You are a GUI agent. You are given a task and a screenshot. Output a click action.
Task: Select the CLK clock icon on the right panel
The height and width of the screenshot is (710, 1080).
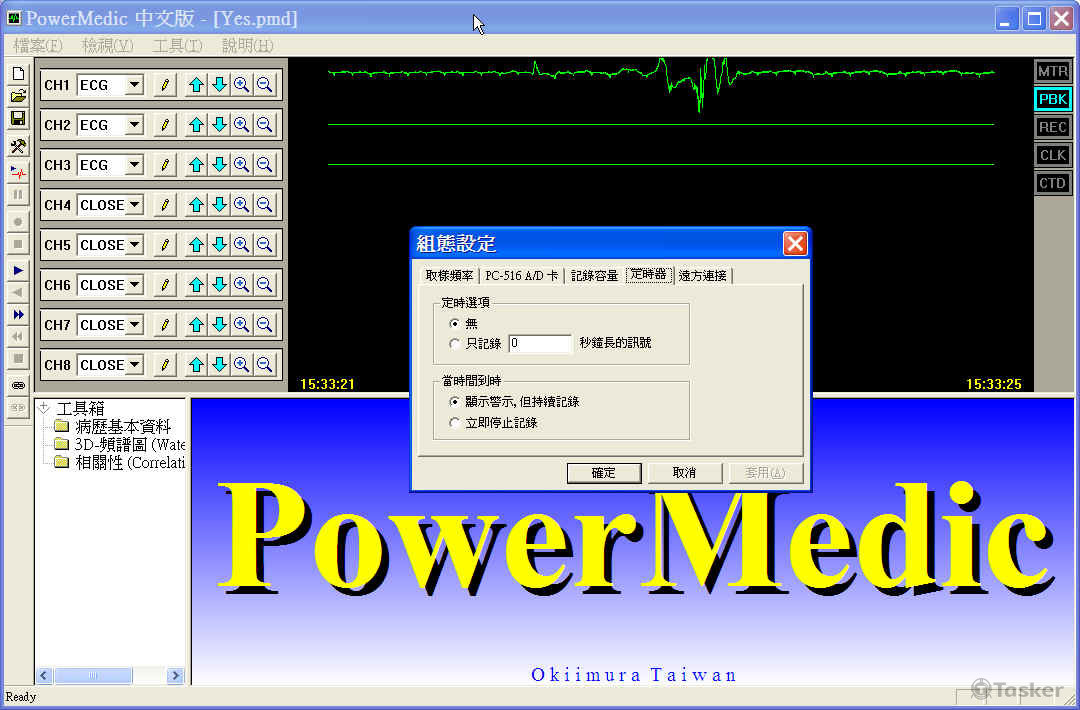coord(1052,155)
